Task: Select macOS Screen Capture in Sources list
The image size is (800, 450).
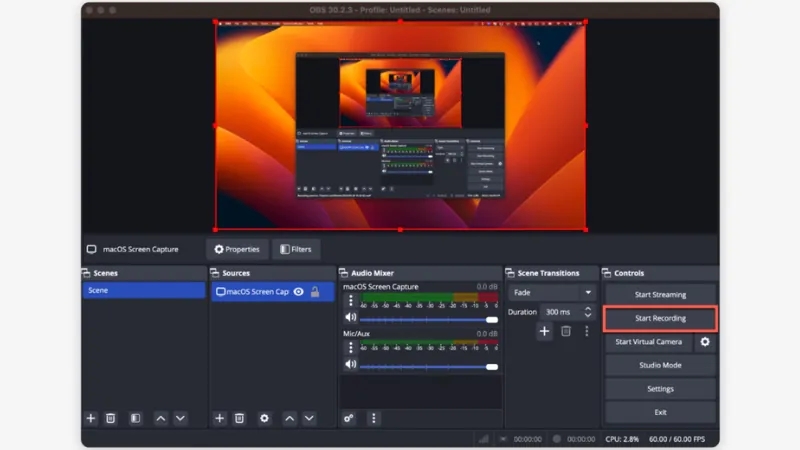Action: coord(272,292)
